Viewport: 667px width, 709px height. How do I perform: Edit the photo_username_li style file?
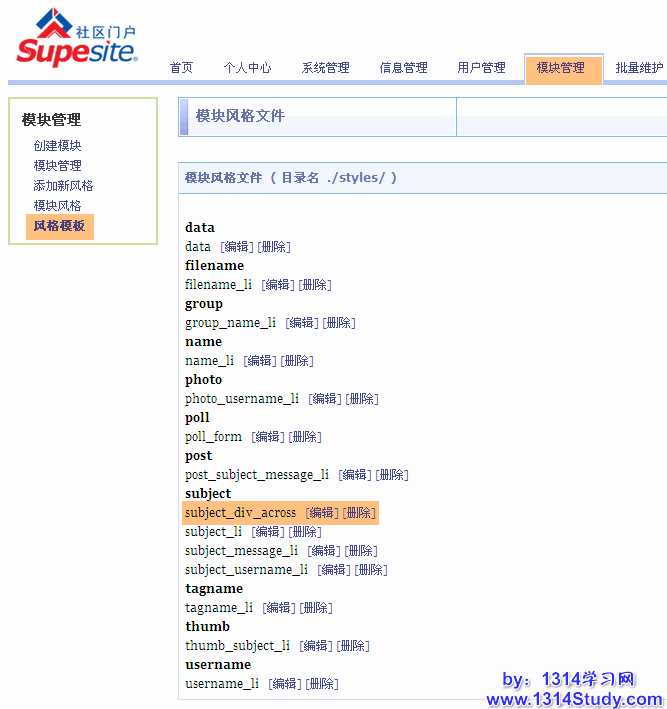tap(325, 399)
